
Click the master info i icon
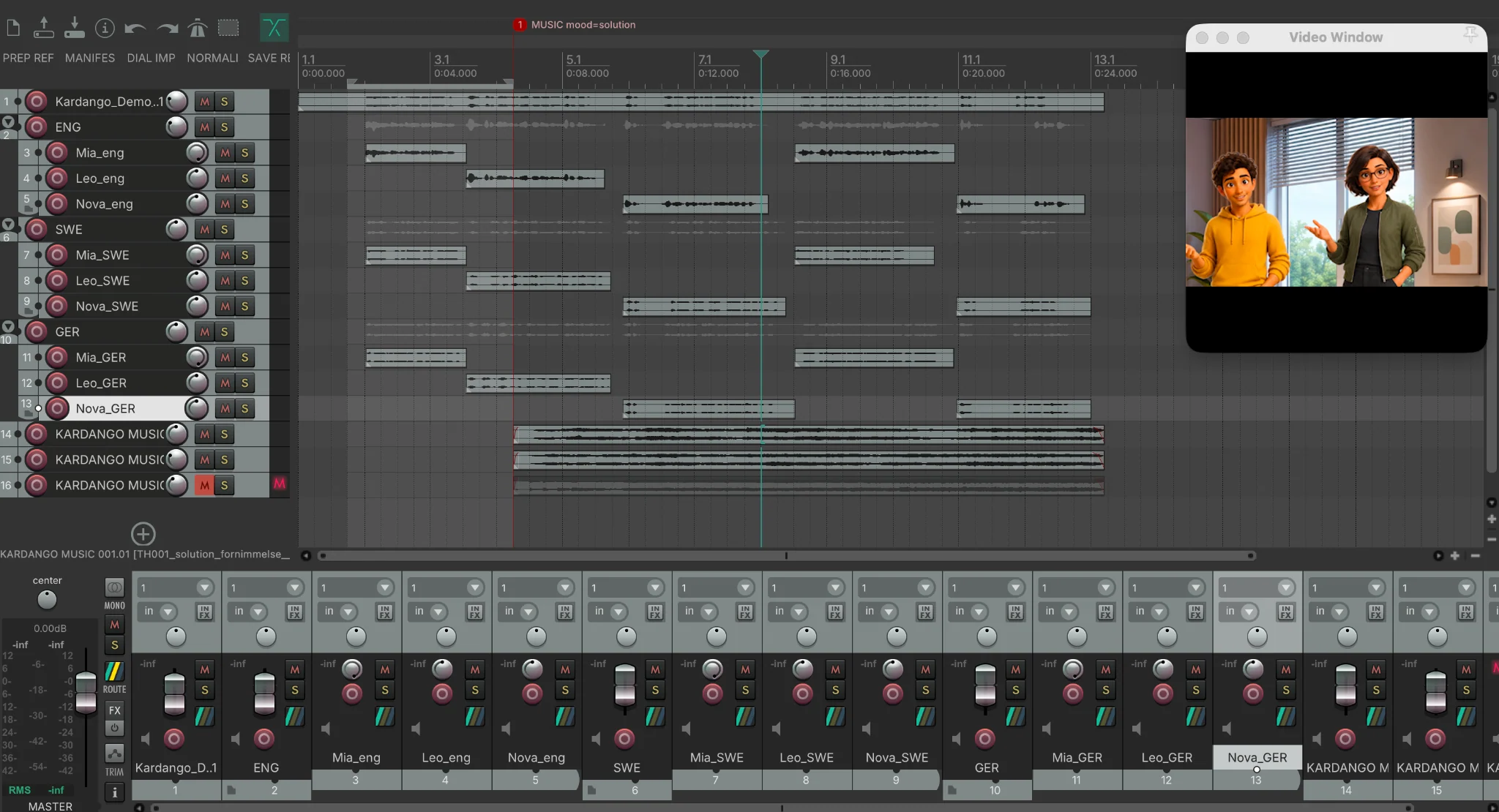tap(114, 792)
